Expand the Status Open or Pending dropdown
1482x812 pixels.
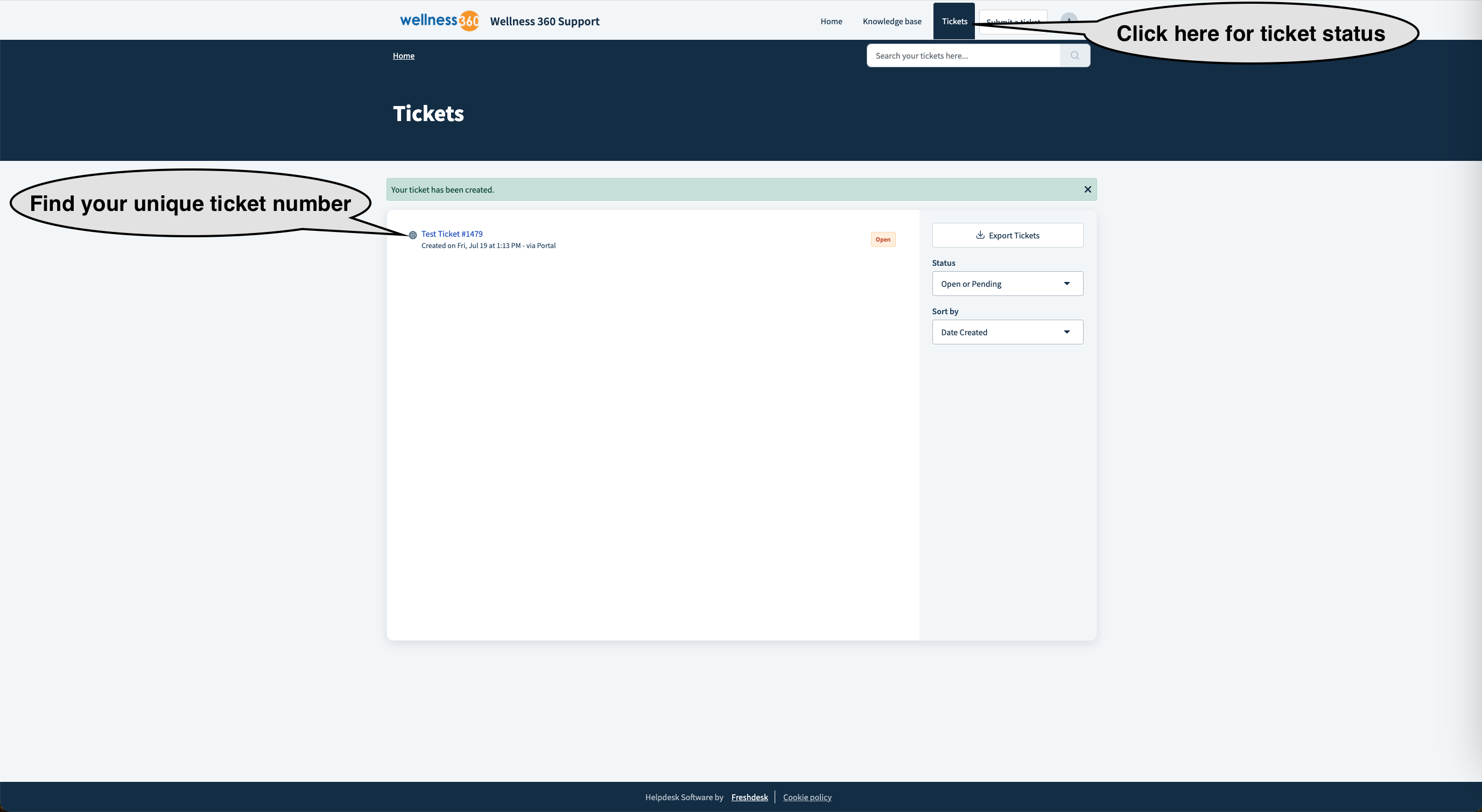[x=1007, y=284]
